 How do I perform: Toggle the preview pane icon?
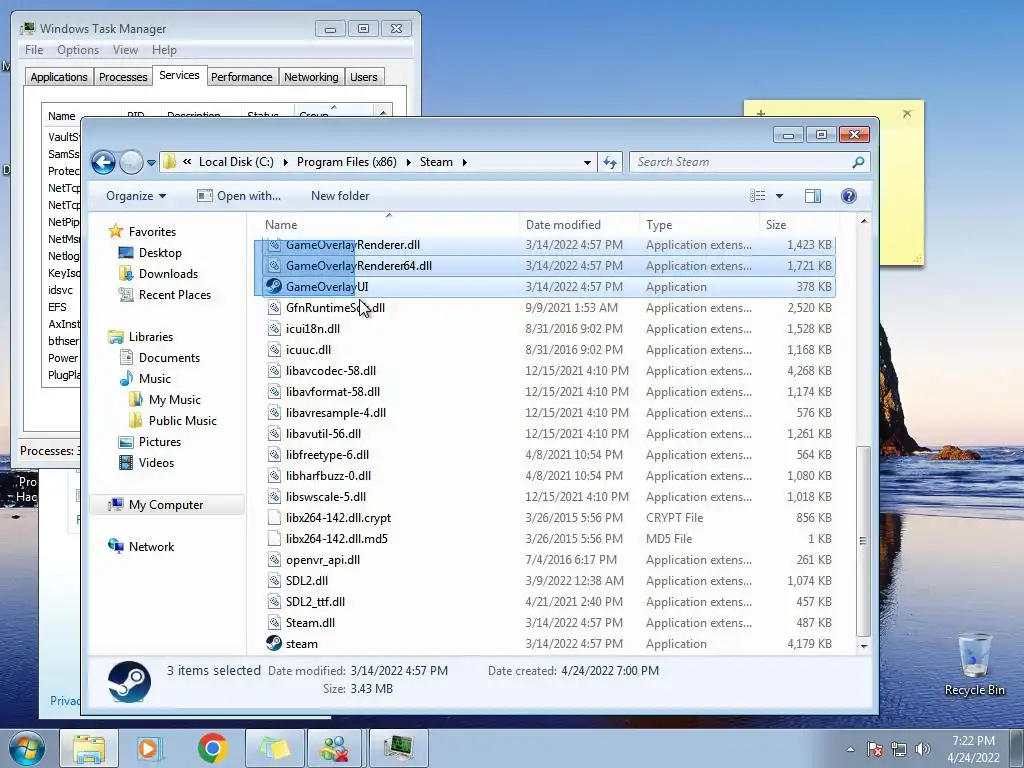812,196
